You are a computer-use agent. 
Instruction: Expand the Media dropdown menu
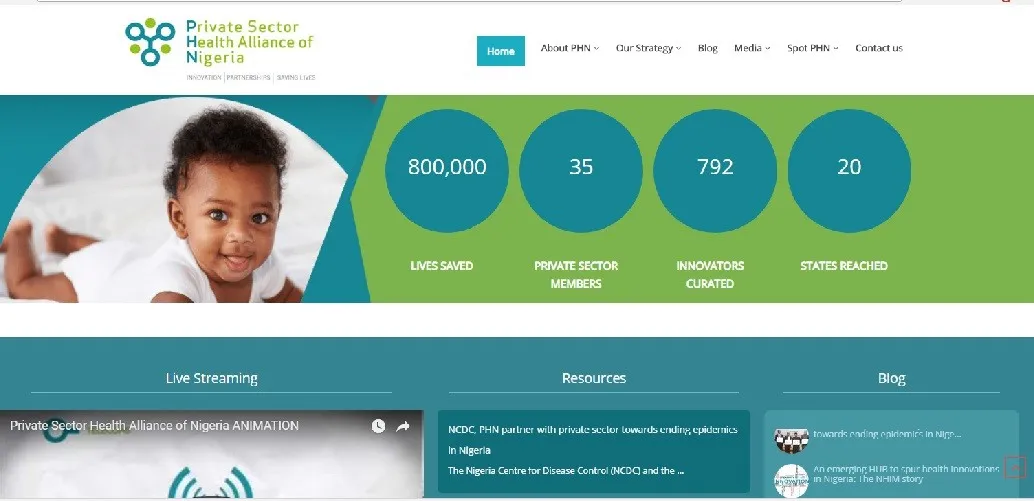pos(752,48)
